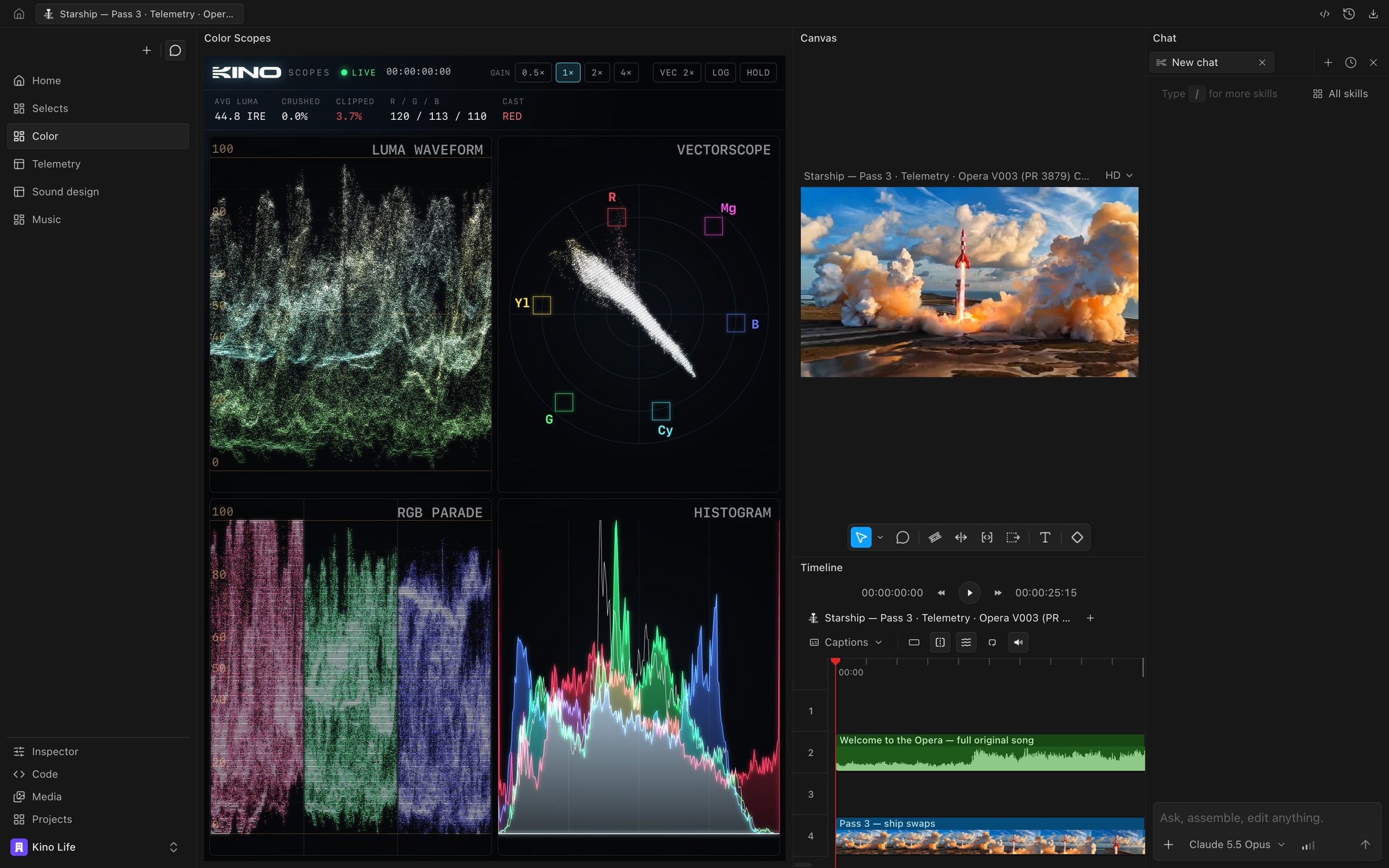The height and width of the screenshot is (868, 1389).
Task: Select the Text tool in canvas toolbar
Action: coord(1045,537)
